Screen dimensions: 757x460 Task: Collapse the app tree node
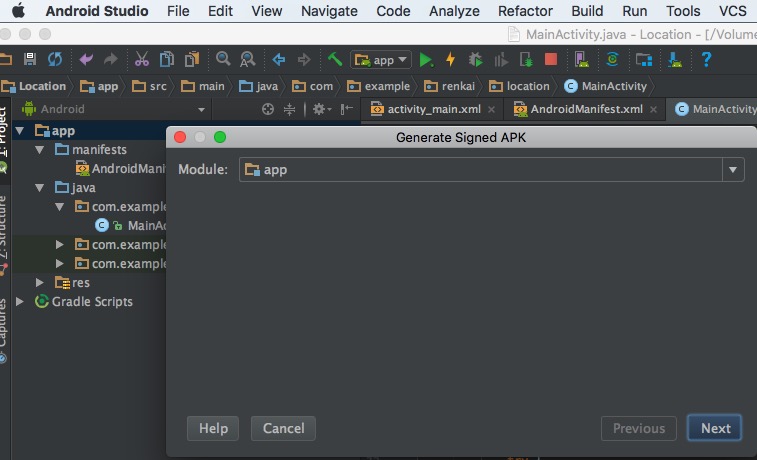(20, 130)
